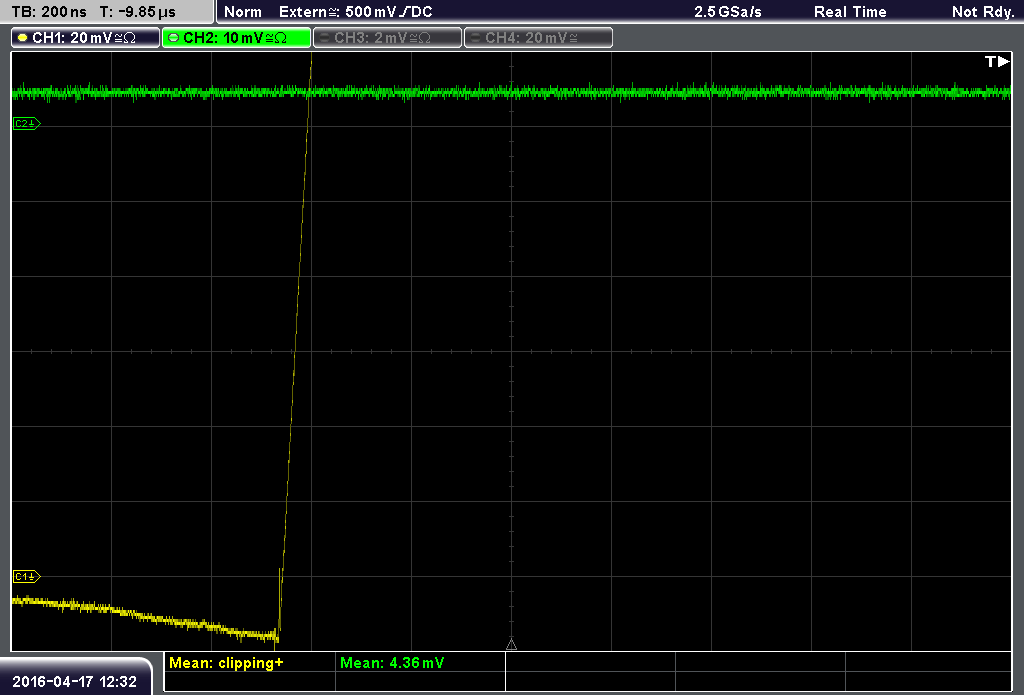1024x695 pixels.
Task: Click the 2.5 GSa/s sample rate readout
Action: coord(728,12)
